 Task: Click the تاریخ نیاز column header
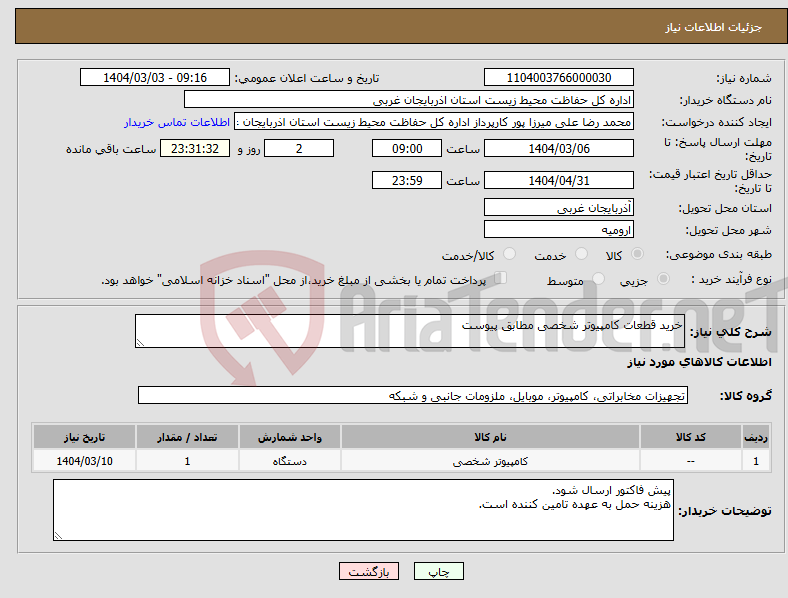click(84, 437)
